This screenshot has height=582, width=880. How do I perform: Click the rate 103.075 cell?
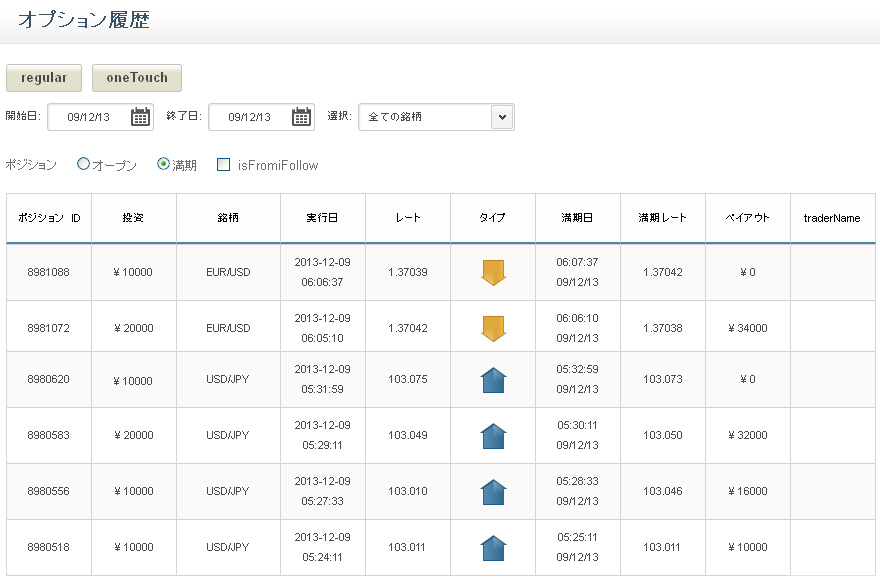tap(408, 379)
